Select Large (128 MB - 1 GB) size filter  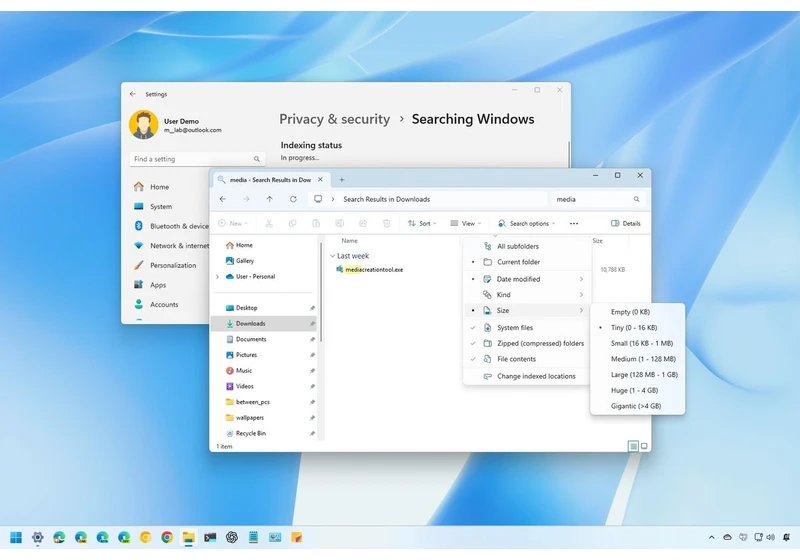[x=637, y=375]
